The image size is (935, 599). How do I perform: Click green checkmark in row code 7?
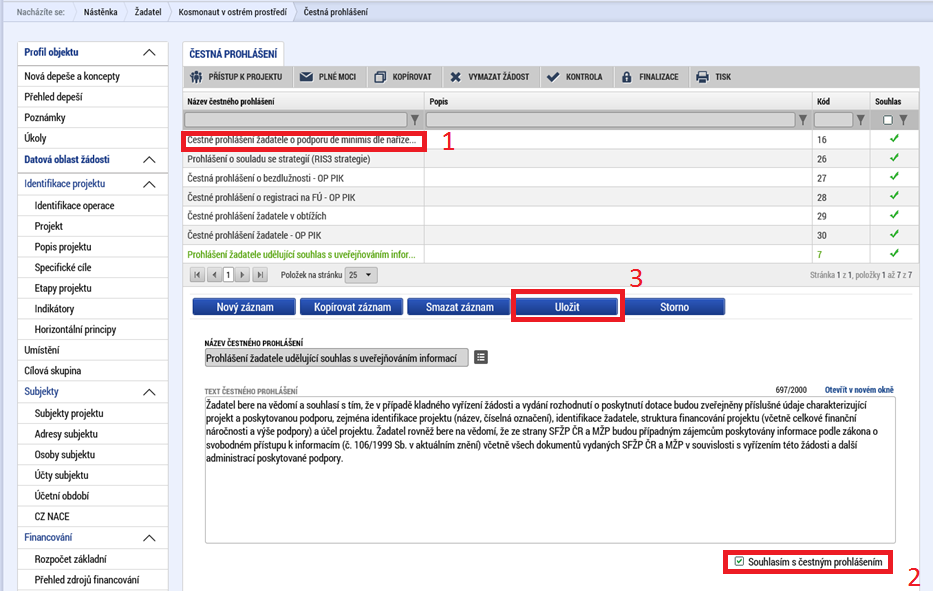coord(894,253)
